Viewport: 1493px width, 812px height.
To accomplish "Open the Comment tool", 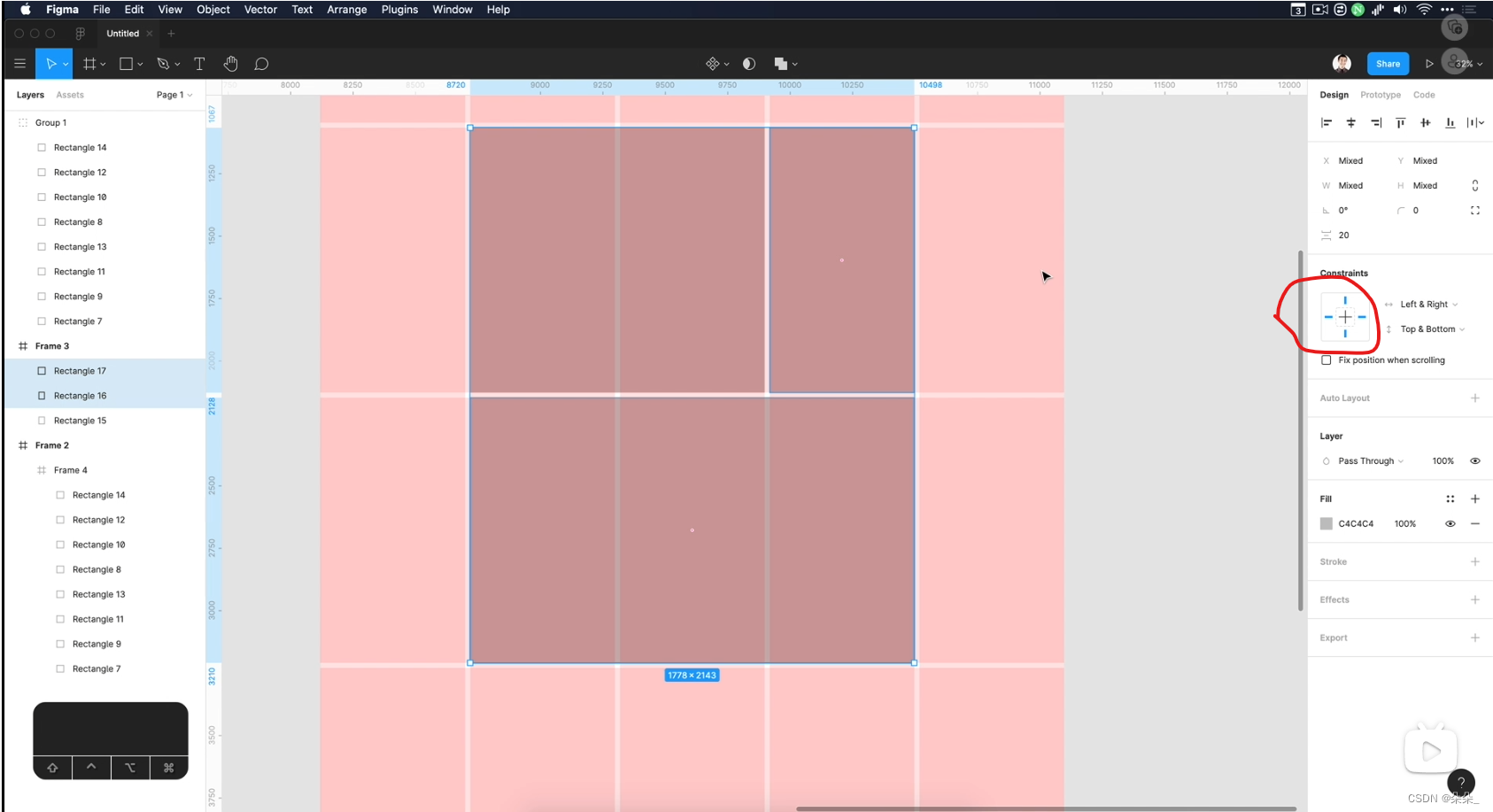I will (x=260, y=64).
